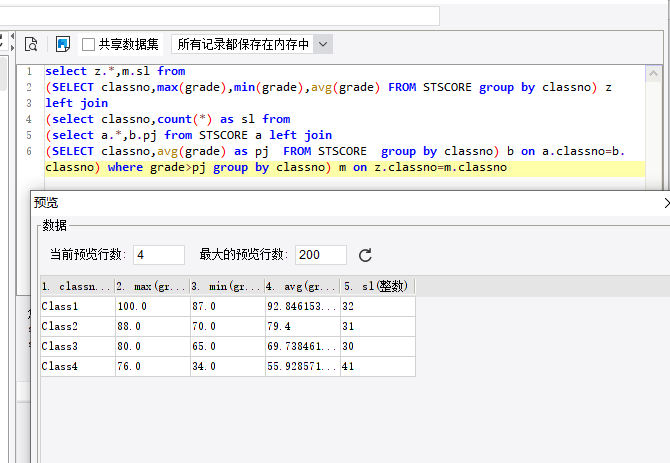Click the sl value 30 cell
The height and width of the screenshot is (463, 670).
(378, 346)
